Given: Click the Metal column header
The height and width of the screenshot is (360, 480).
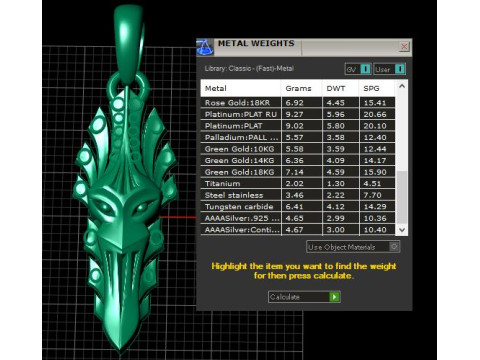Looking at the screenshot, I should [241, 88].
